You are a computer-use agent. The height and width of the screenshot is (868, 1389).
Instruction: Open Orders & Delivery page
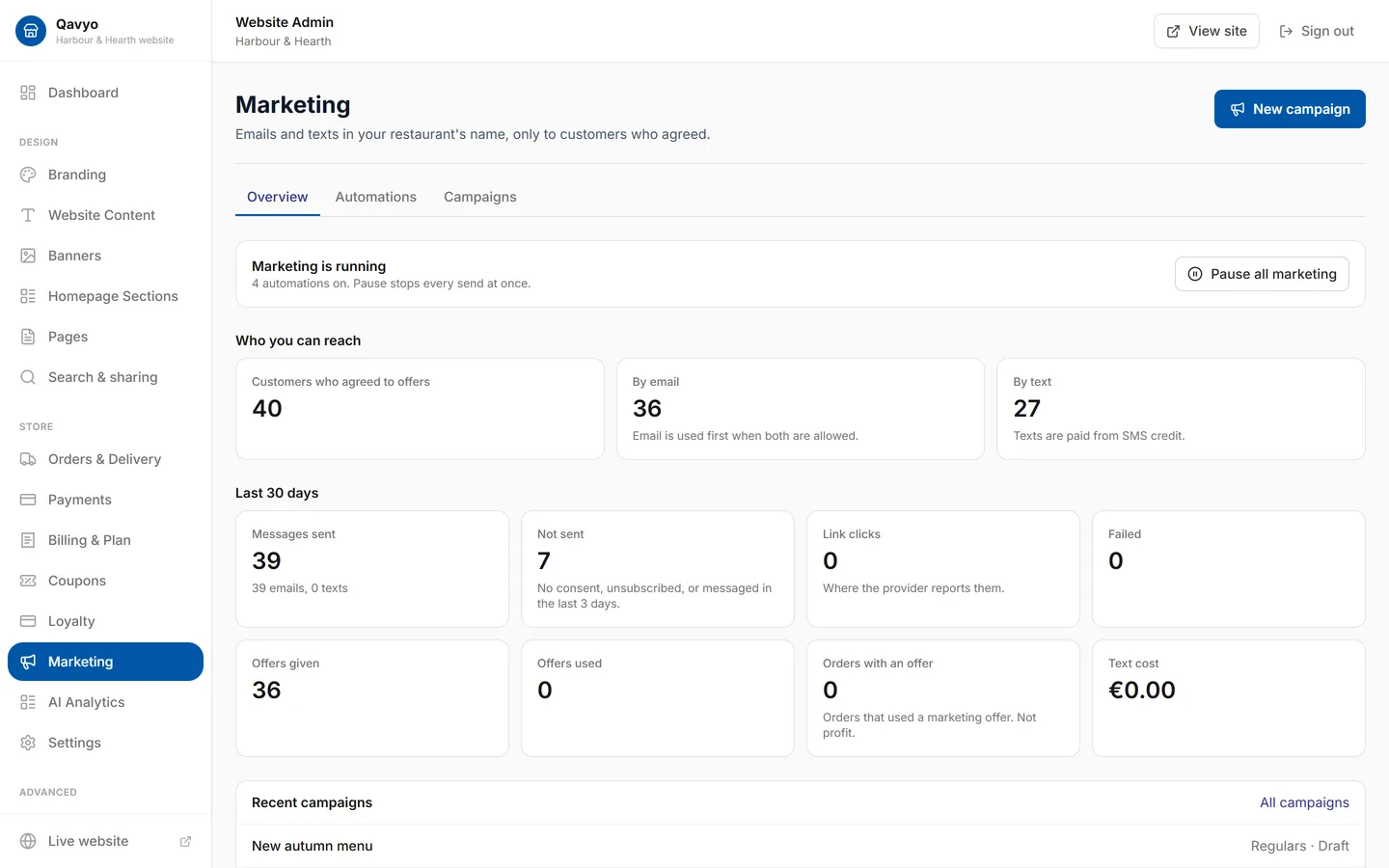click(x=105, y=459)
